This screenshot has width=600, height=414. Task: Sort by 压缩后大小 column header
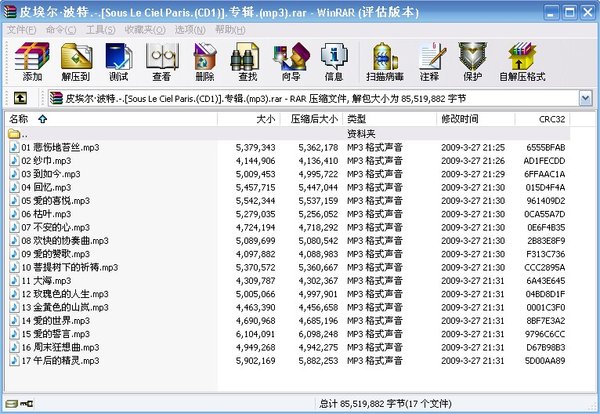311,119
